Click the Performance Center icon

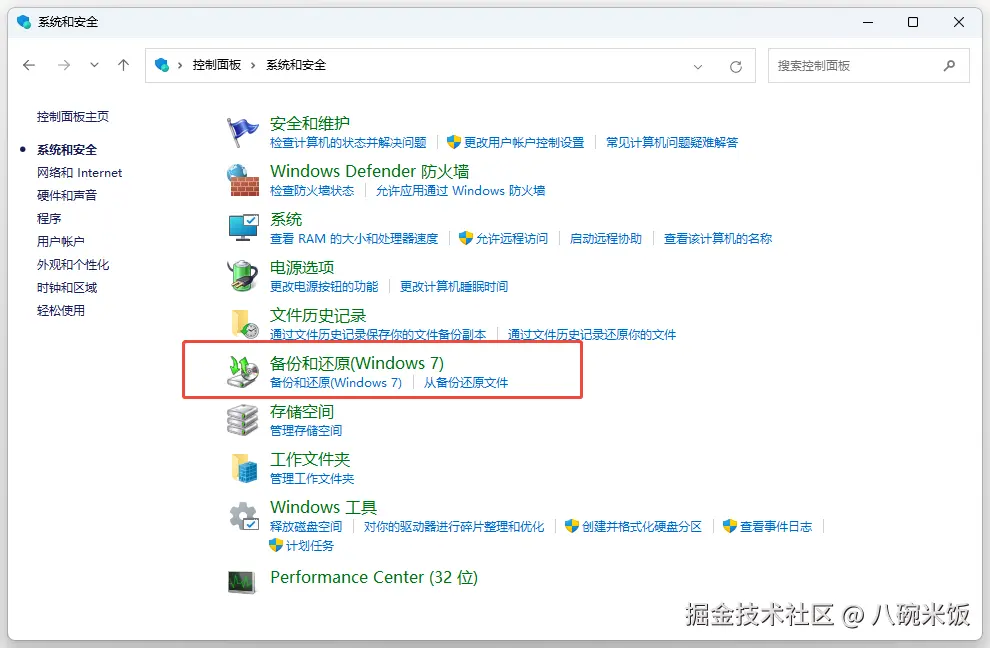(242, 581)
